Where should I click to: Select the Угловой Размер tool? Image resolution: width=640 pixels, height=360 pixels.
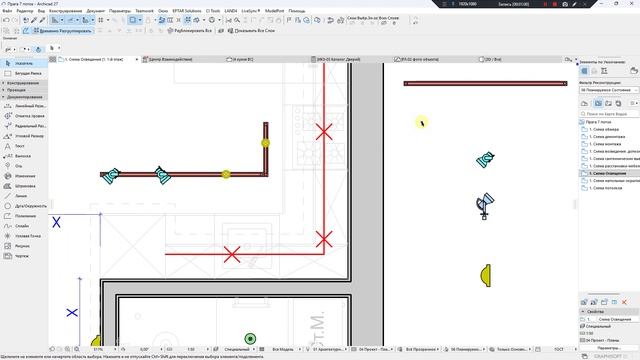(x=24, y=136)
